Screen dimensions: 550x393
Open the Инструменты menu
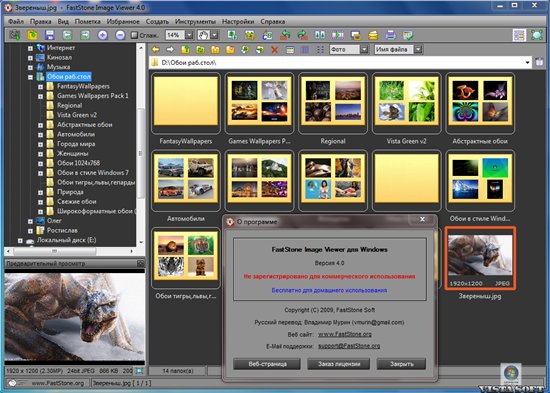(195, 21)
